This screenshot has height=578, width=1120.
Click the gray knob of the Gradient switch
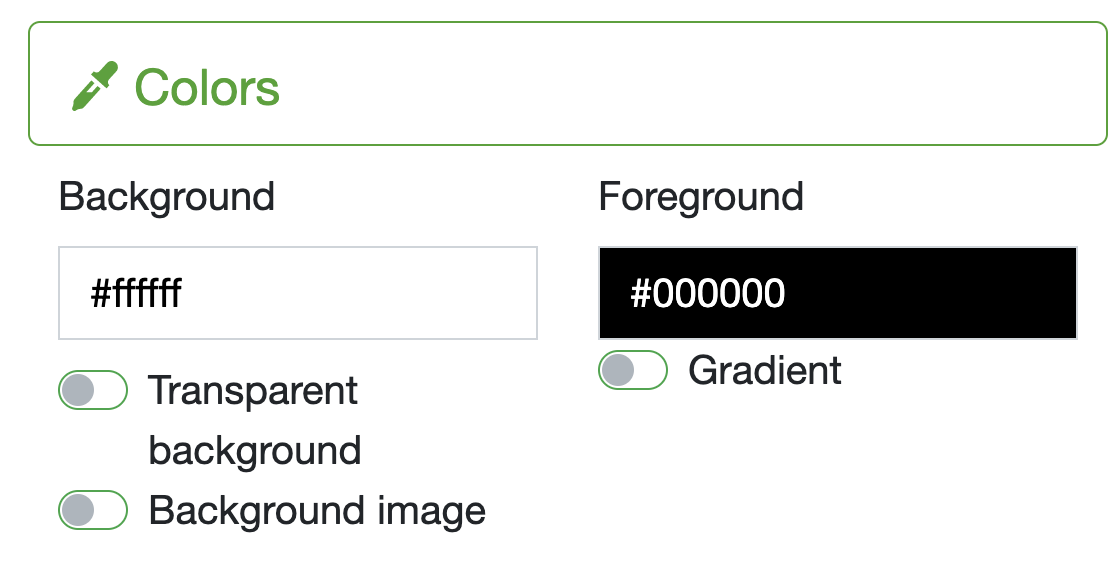pyautogui.click(x=618, y=370)
